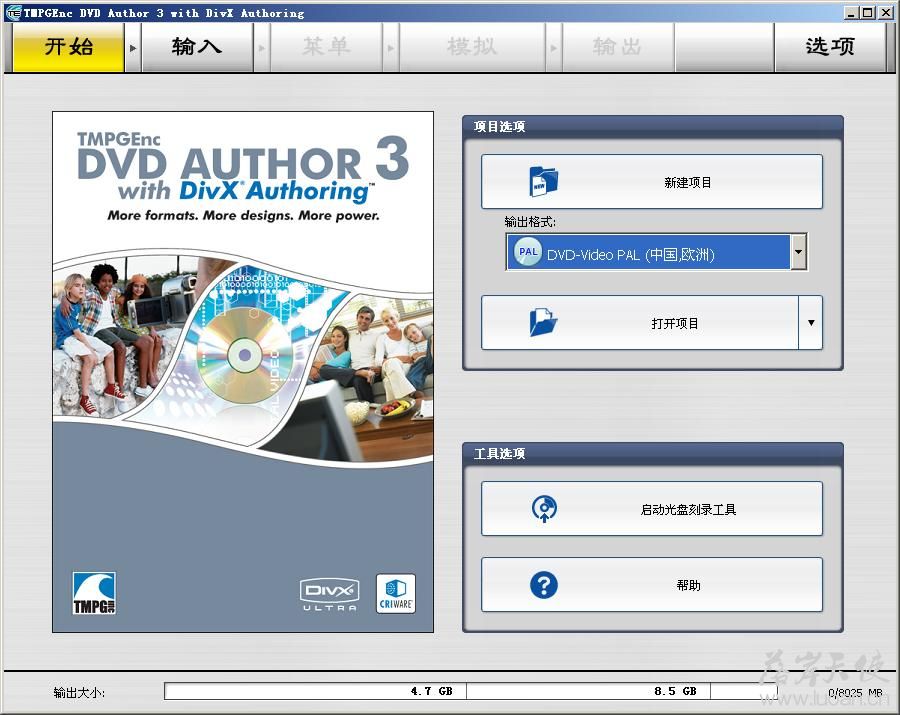Click the TMPG logo on the cover
Image resolution: width=900 pixels, height=715 pixels.
(94, 593)
